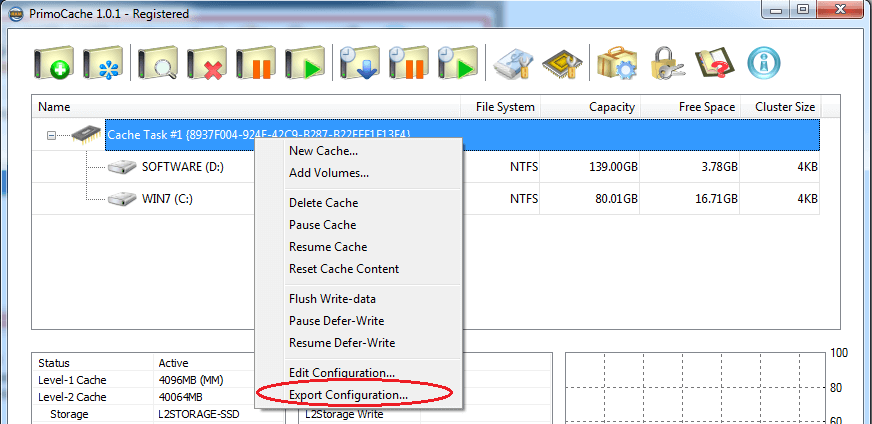Viewport: 872px width, 424px height.
Task: Sort by the File System column header
Action: pyautogui.click(x=501, y=107)
